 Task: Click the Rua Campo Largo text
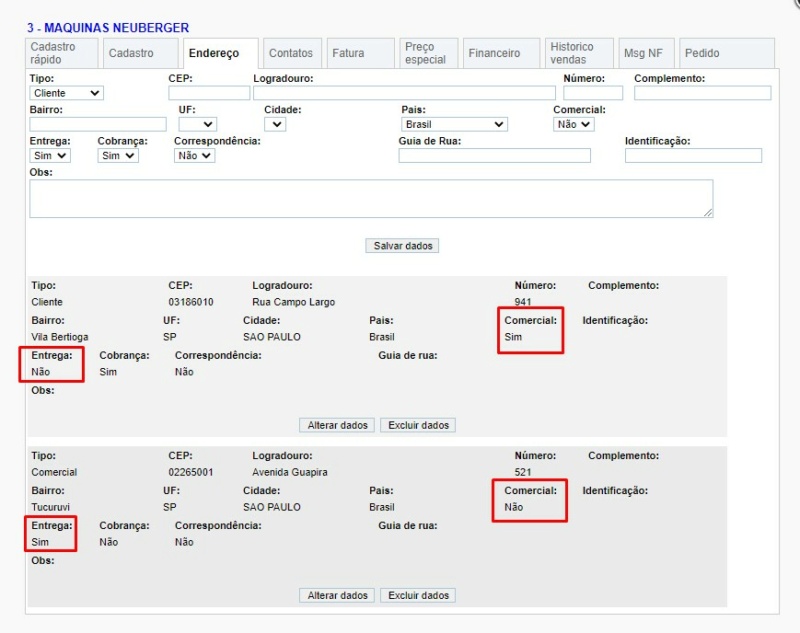tap(293, 302)
